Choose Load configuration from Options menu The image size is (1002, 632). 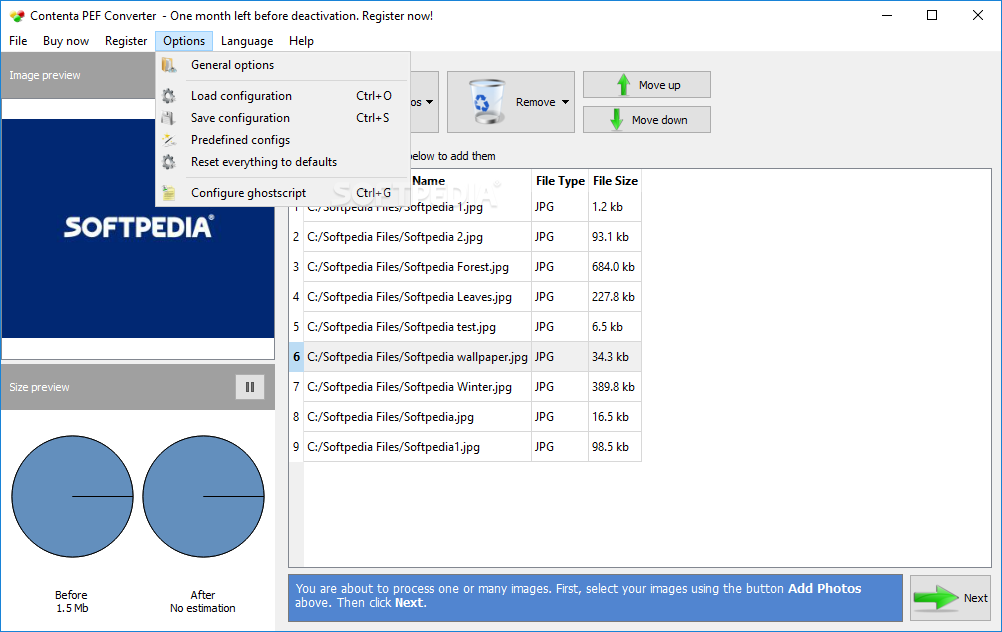[282, 96]
